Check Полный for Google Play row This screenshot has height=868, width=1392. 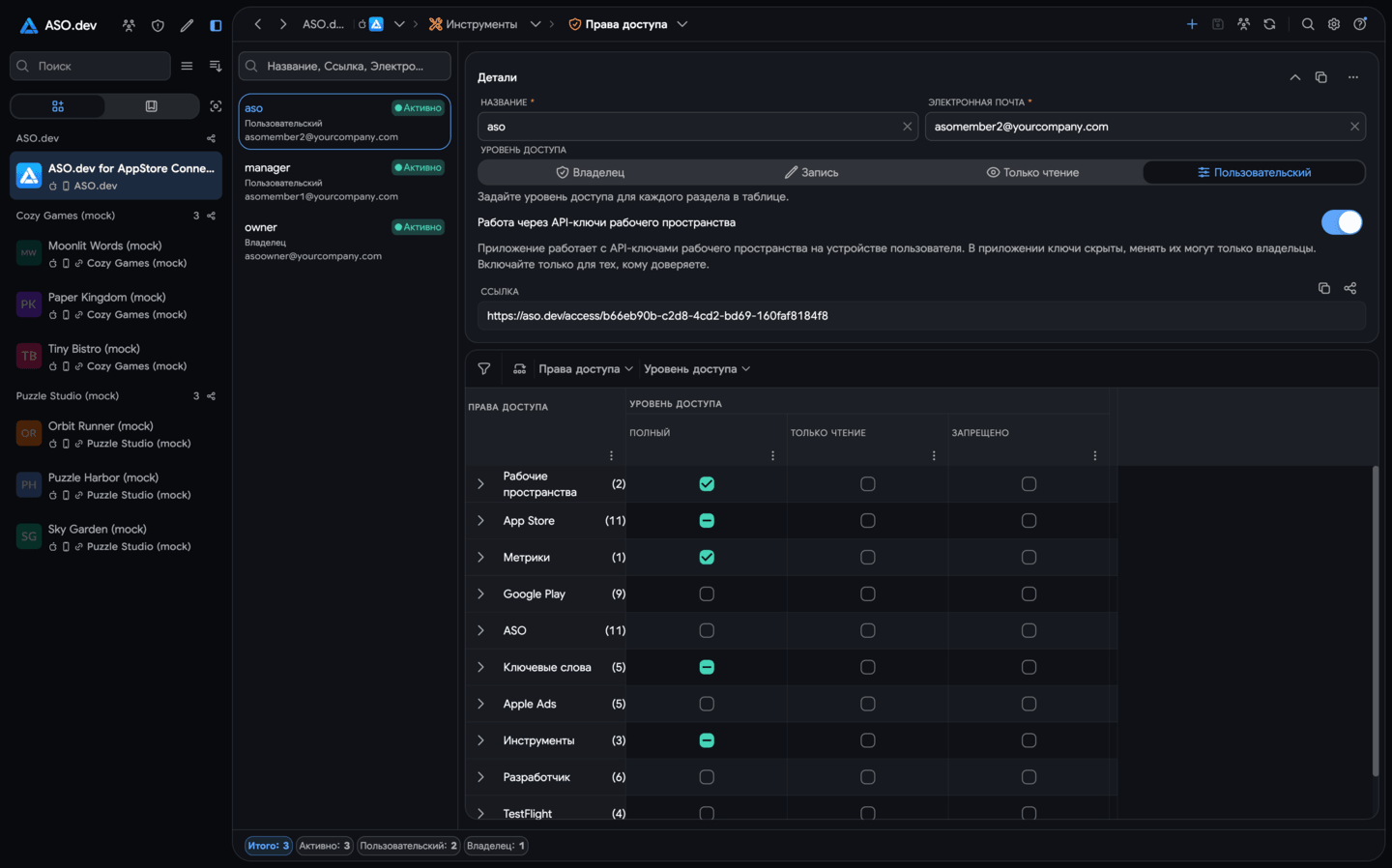(707, 594)
